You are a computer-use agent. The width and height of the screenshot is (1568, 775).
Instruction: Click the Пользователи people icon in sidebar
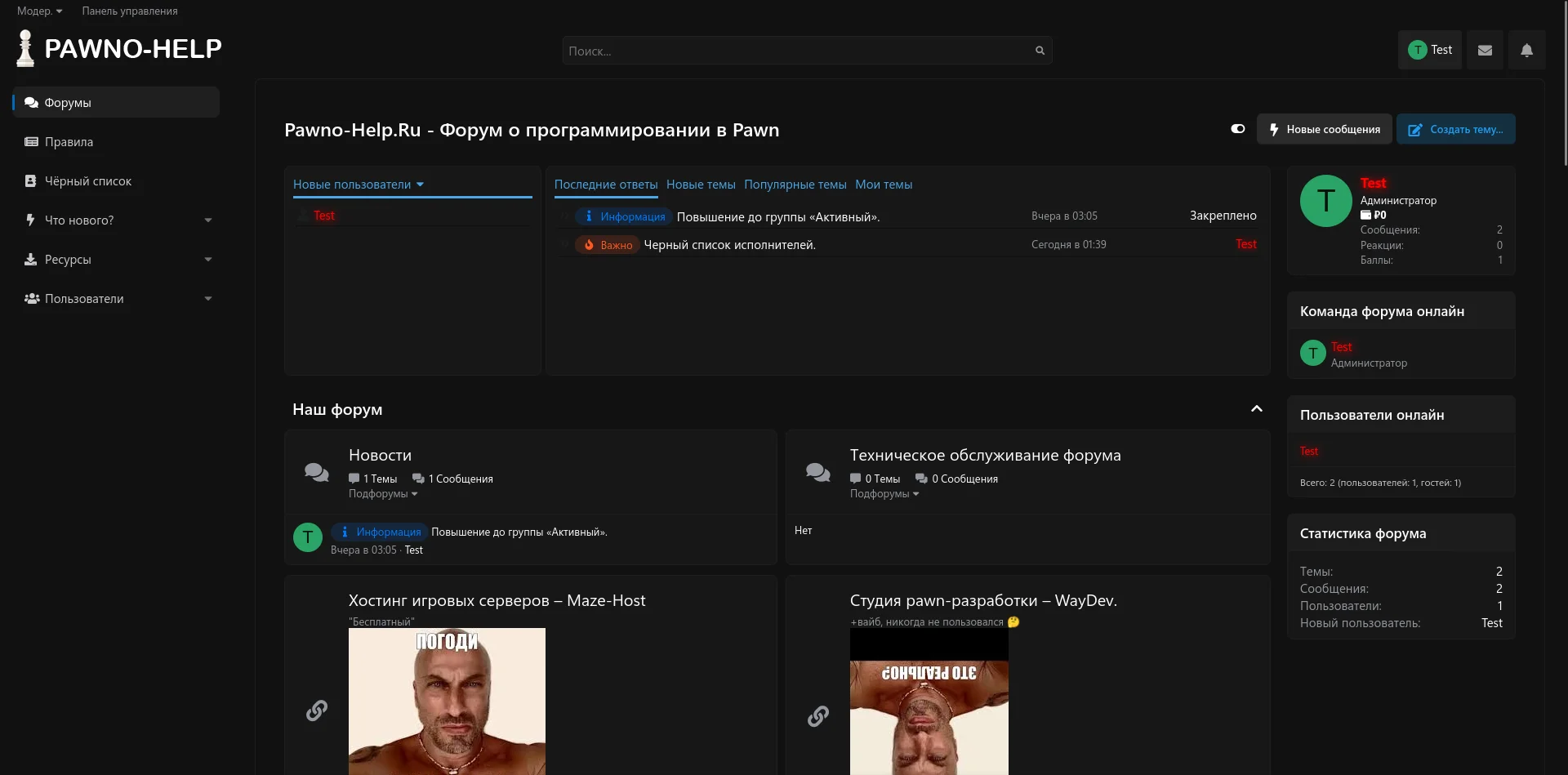(31, 298)
